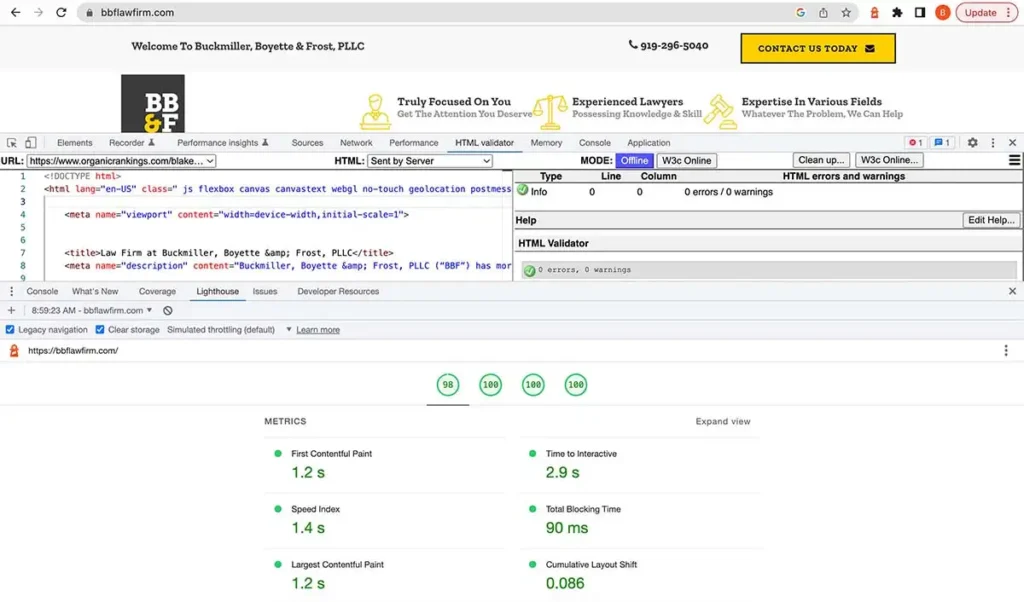
Task: Click the Contact Us Today button
Action: coord(817,48)
